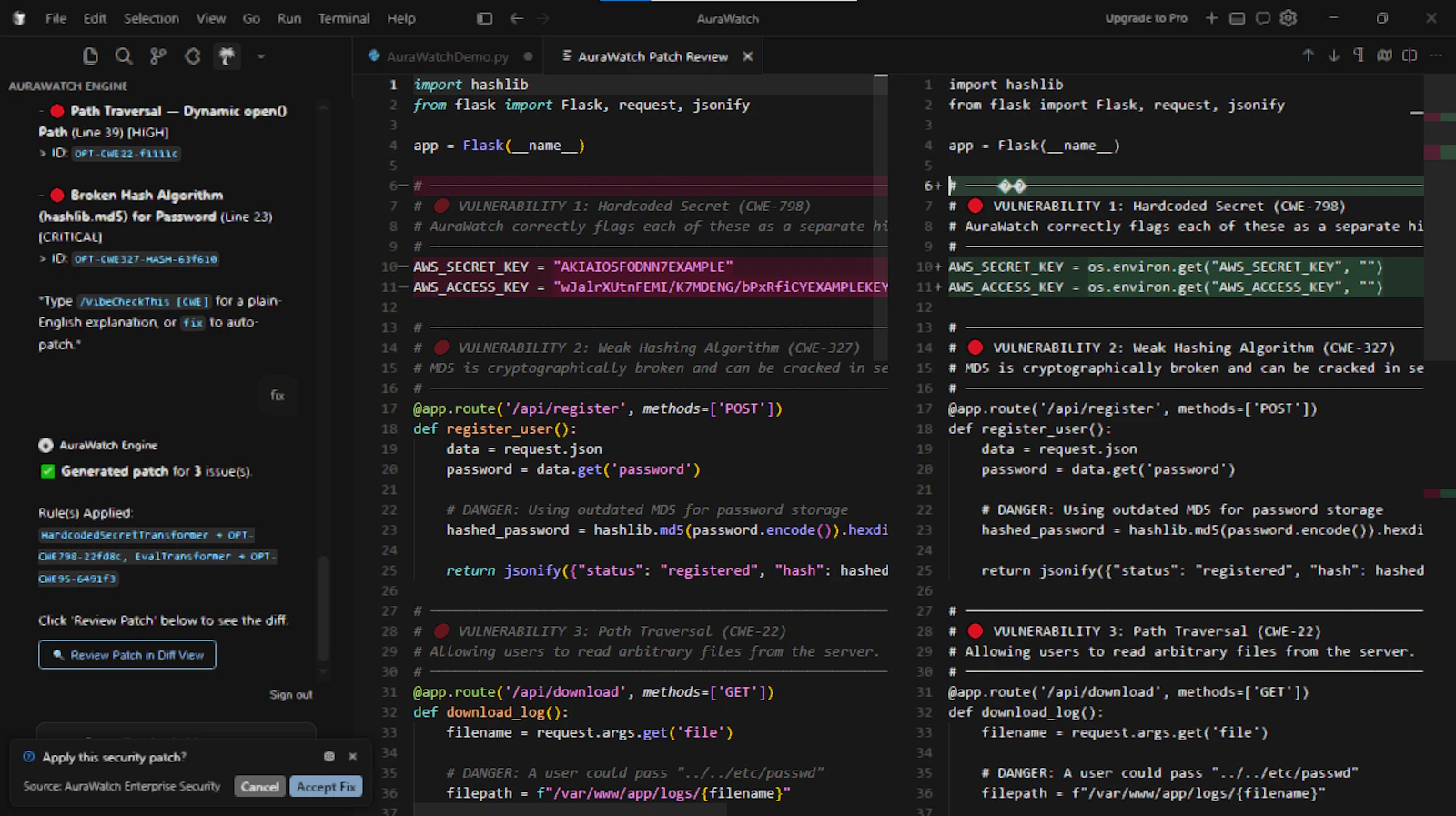Open the editor More Actions ellipsis
This screenshot has width=1456, height=816.
[1436, 55]
